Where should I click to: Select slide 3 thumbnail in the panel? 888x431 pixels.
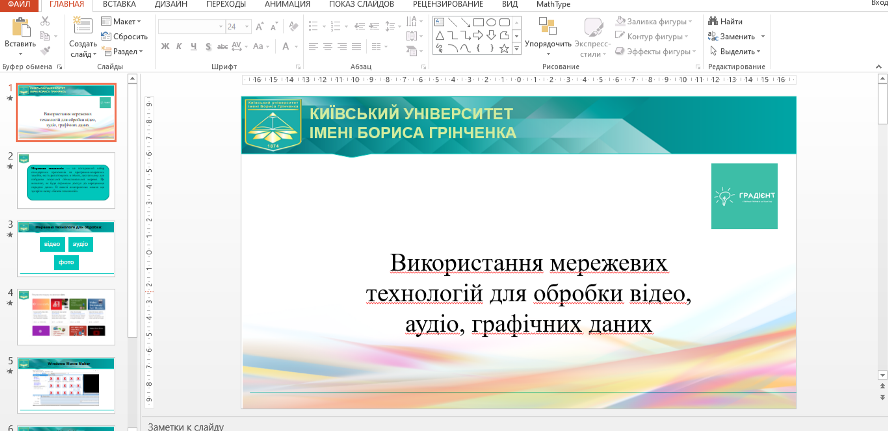(71, 246)
